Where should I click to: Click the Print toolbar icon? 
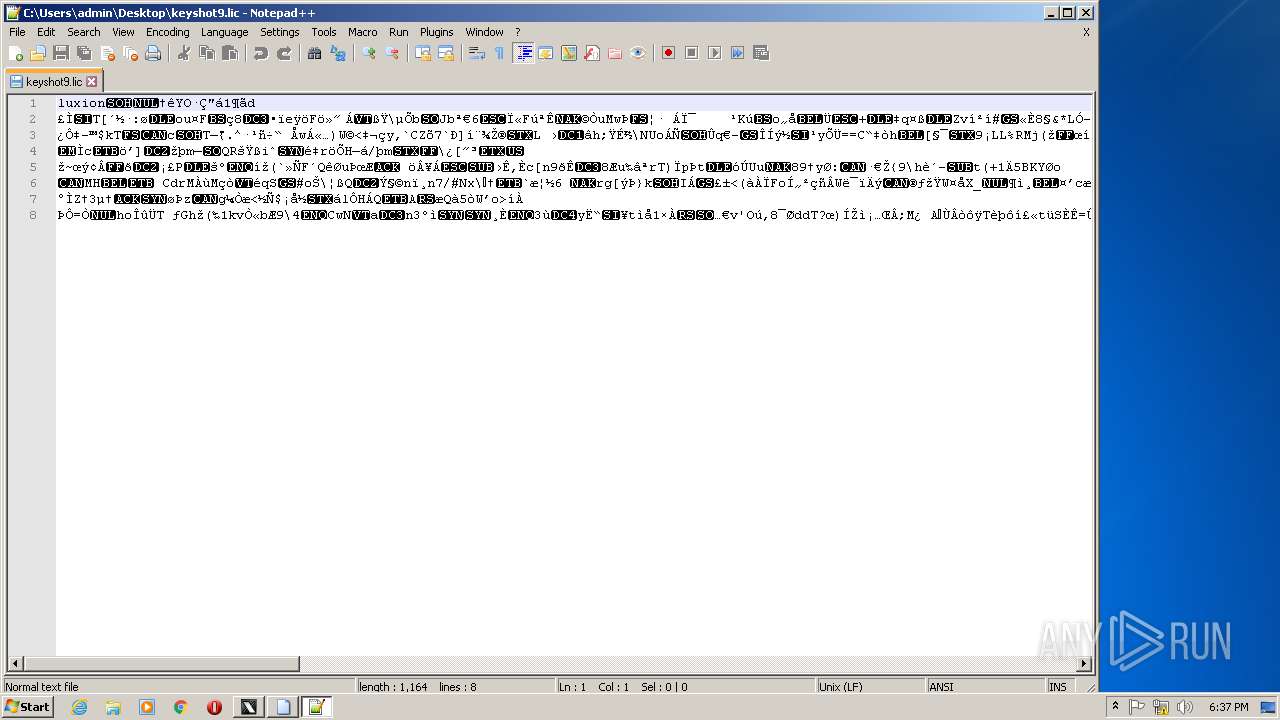153,53
